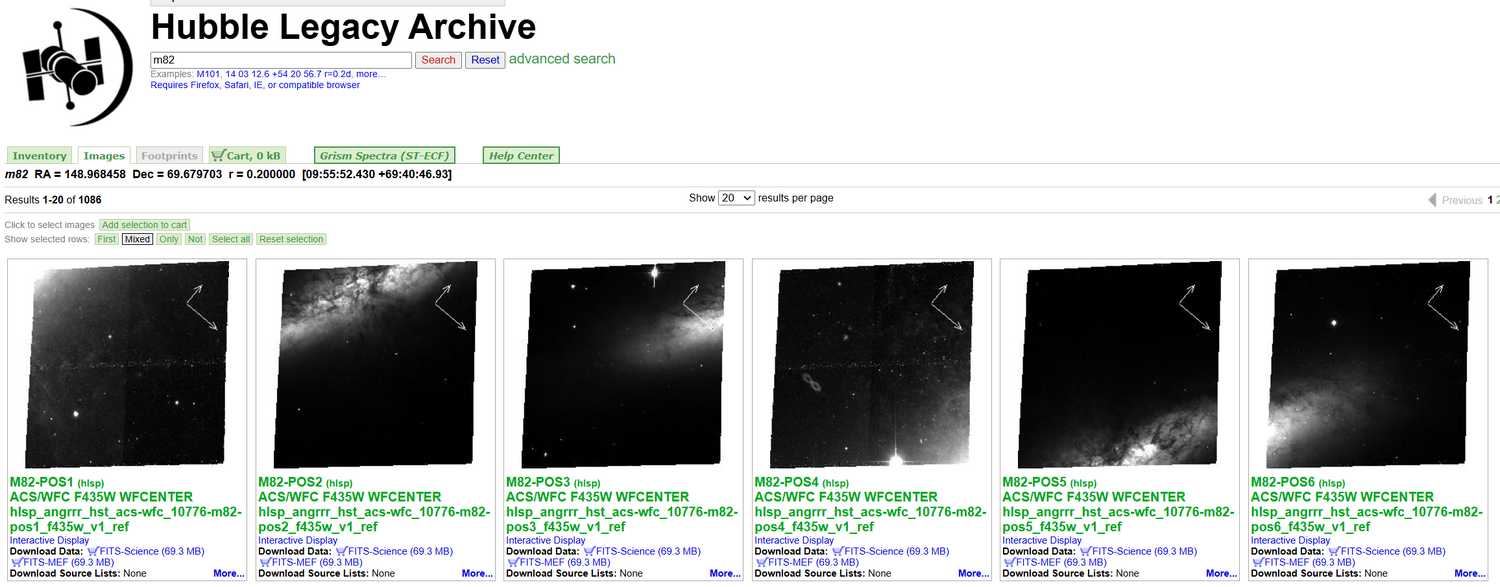Image resolution: width=1500 pixels, height=587 pixels.
Task: Click cart icon beside M82-POS4 FITS-Science
Action: pos(837,551)
